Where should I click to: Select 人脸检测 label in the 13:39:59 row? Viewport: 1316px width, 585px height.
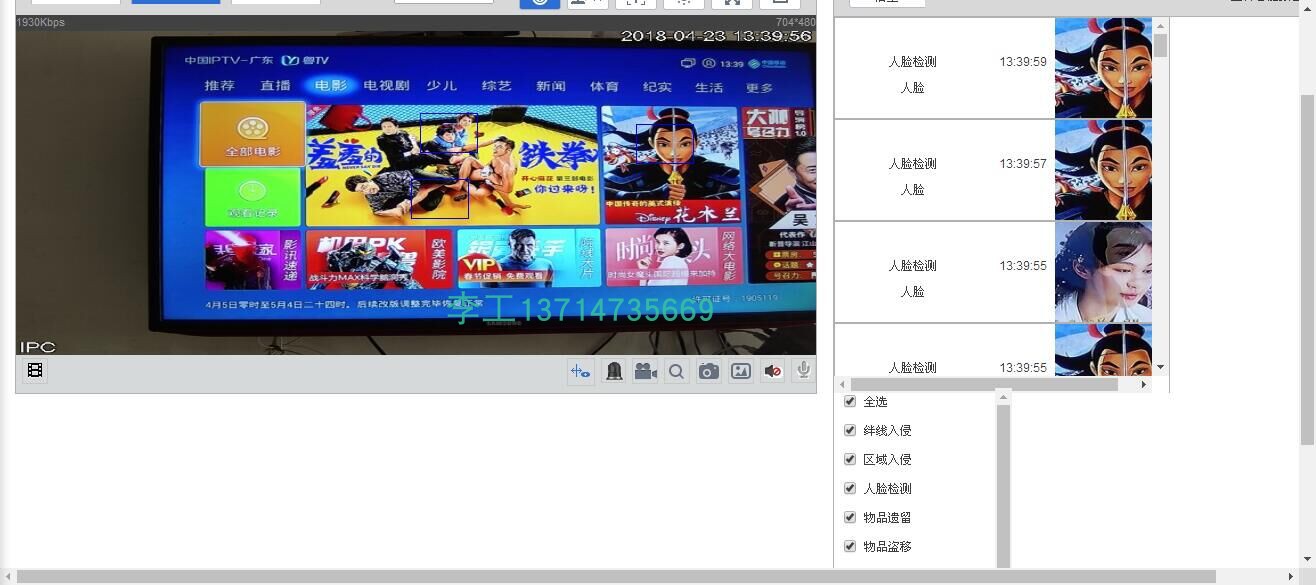[x=912, y=62]
